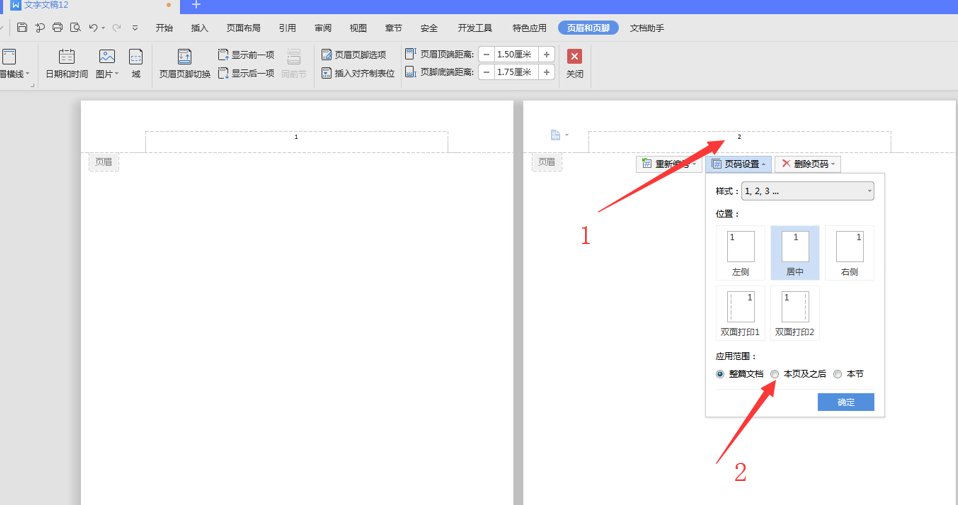Select 居中 page number position
This screenshot has height=505, width=958.
(795, 253)
